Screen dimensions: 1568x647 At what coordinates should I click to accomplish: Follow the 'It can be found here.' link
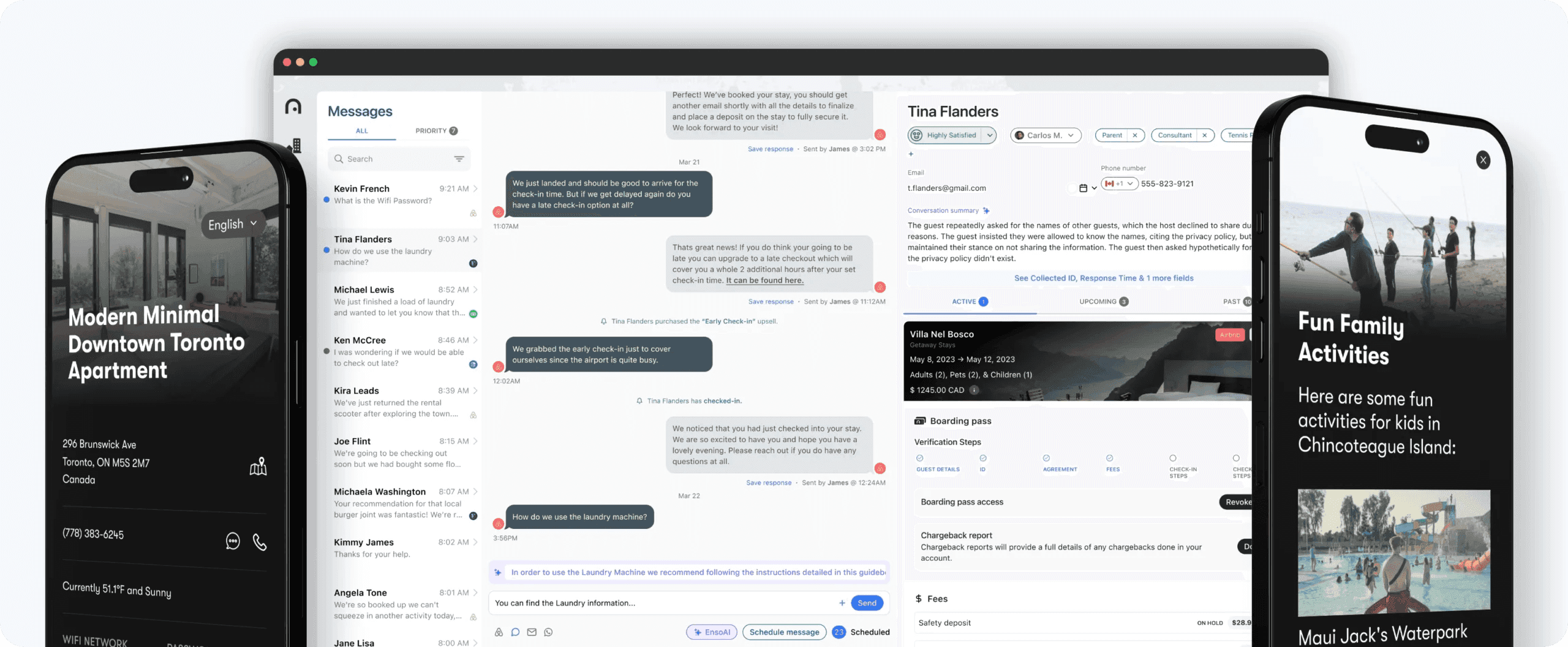click(x=764, y=280)
